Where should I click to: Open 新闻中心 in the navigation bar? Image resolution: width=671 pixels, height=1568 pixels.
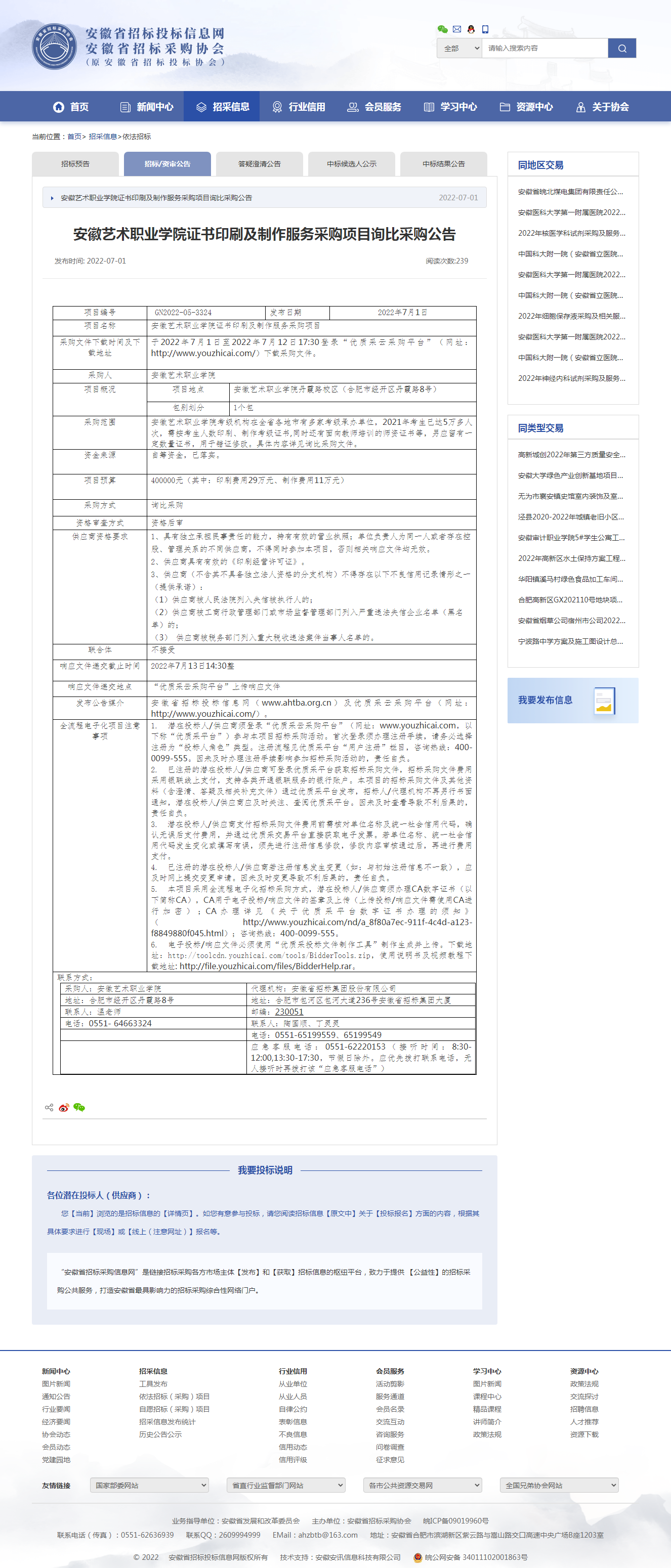[147, 107]
